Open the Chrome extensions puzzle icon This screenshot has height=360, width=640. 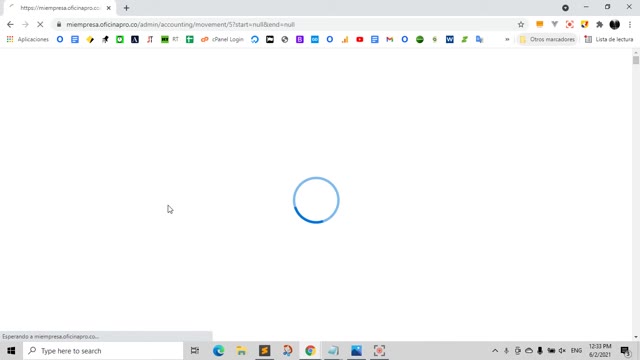[599, 24]
